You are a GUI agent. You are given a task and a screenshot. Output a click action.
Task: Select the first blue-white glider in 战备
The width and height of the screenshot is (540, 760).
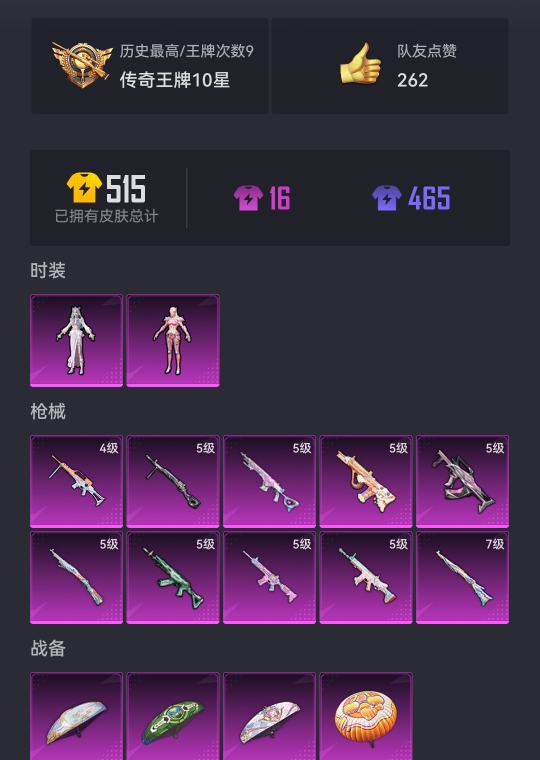(77, 716)
